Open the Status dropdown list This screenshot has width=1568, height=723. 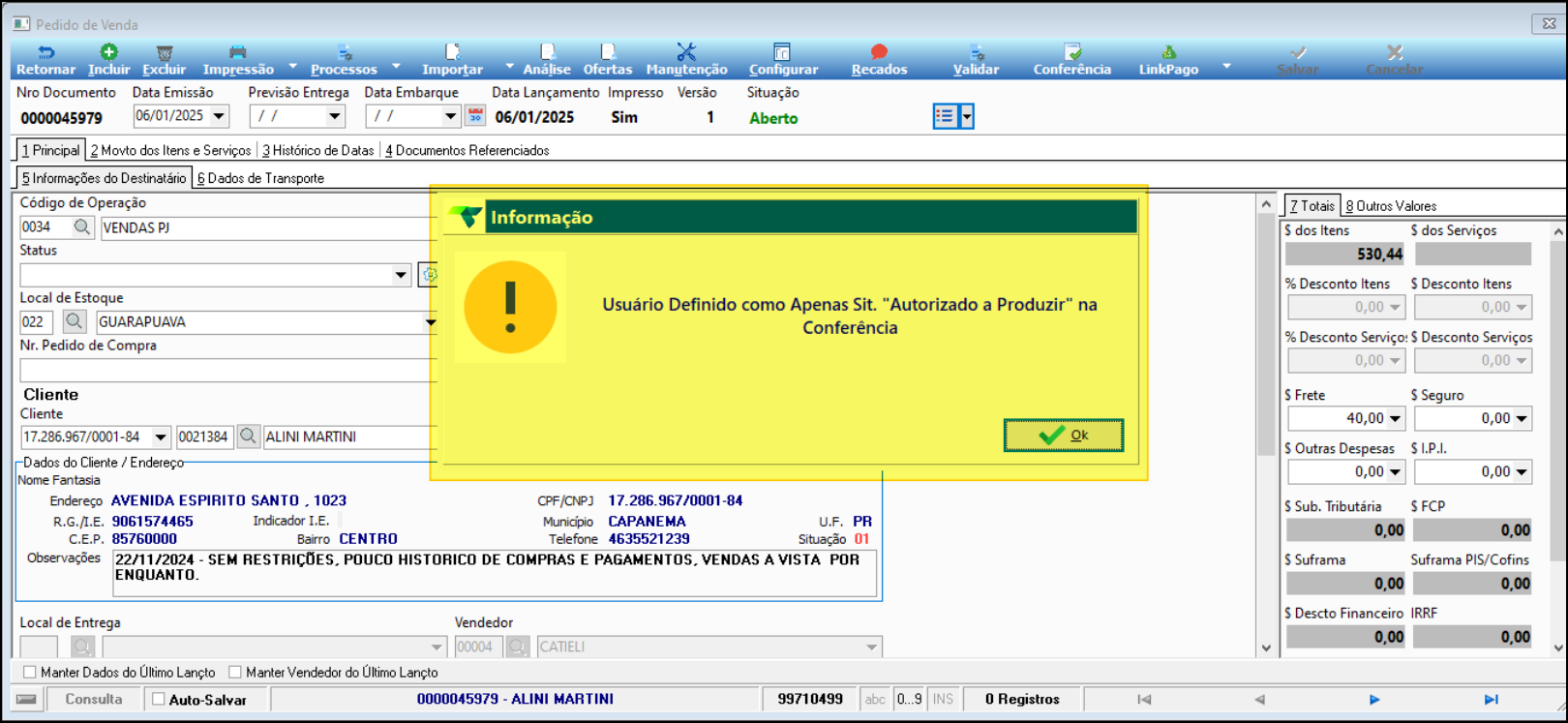coord(401,276)
